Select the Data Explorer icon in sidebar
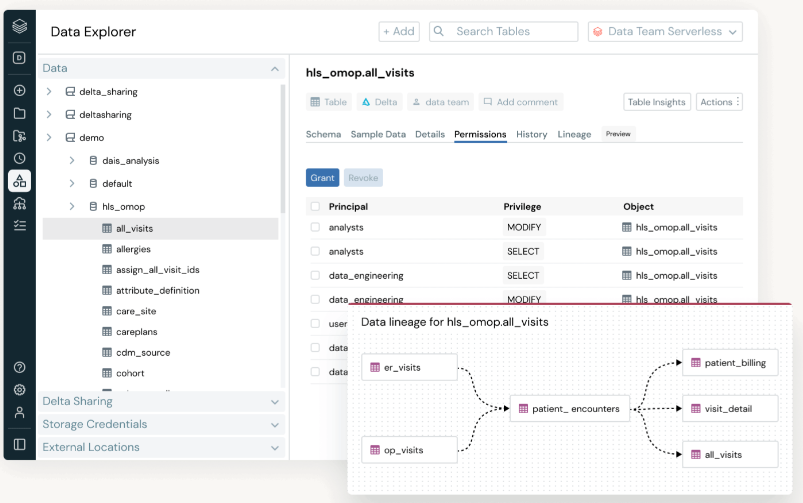 click(19, 181)
